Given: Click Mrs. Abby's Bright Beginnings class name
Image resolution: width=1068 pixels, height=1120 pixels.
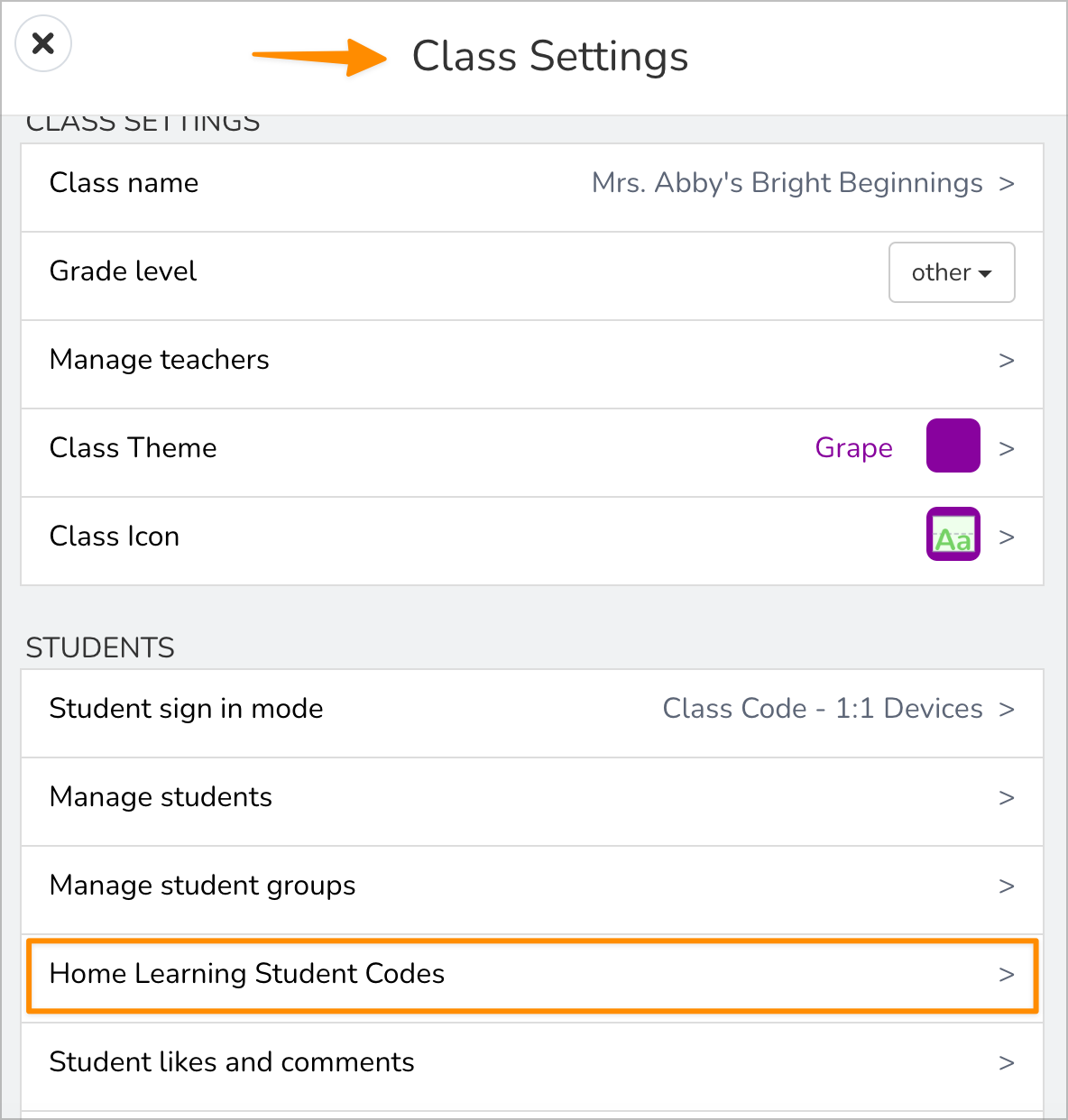Looking at the screenshot, I should (787, 183).
